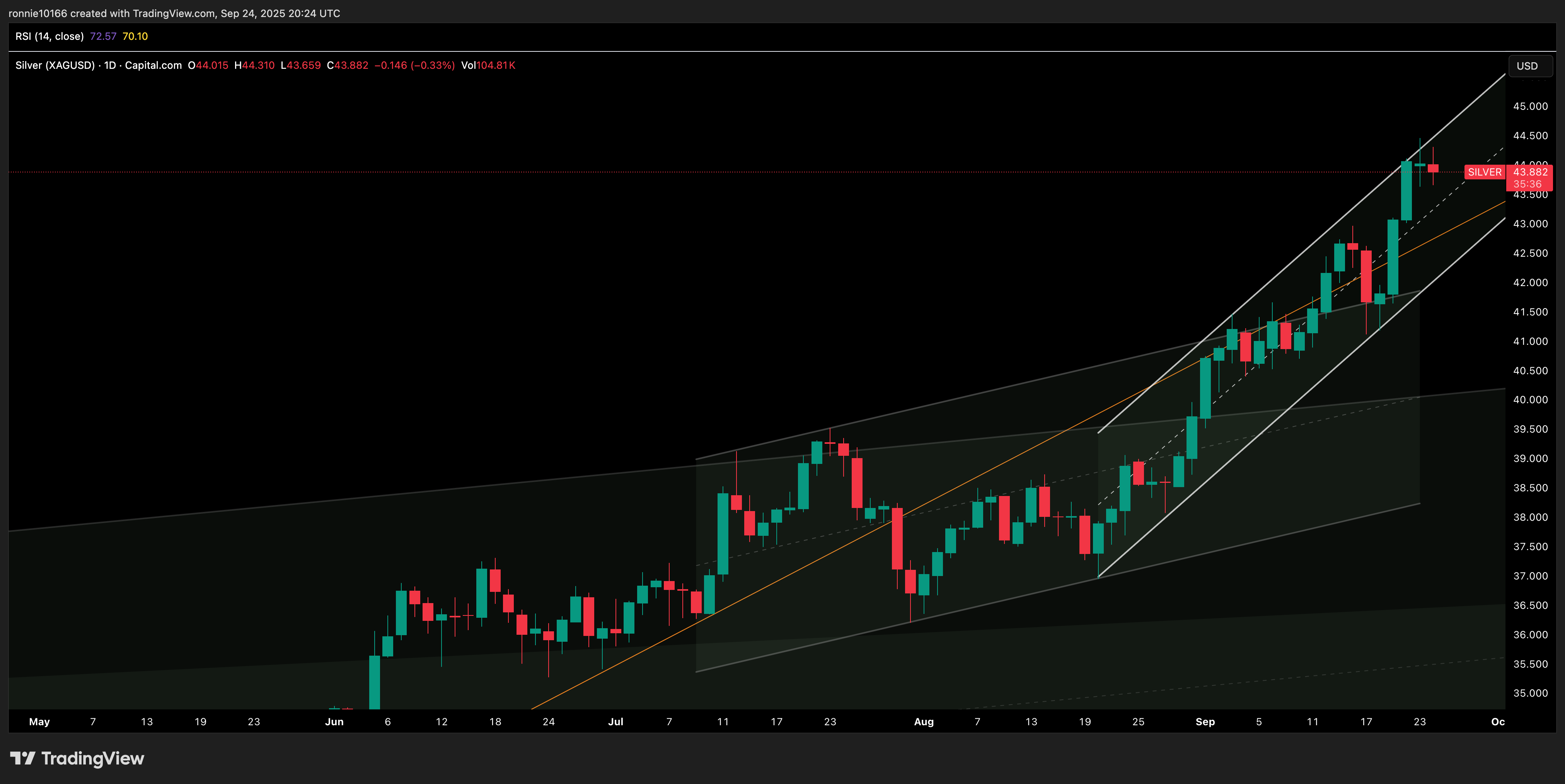
Task: Click the latest red candle body
Action: click(x=1433, y=168)
